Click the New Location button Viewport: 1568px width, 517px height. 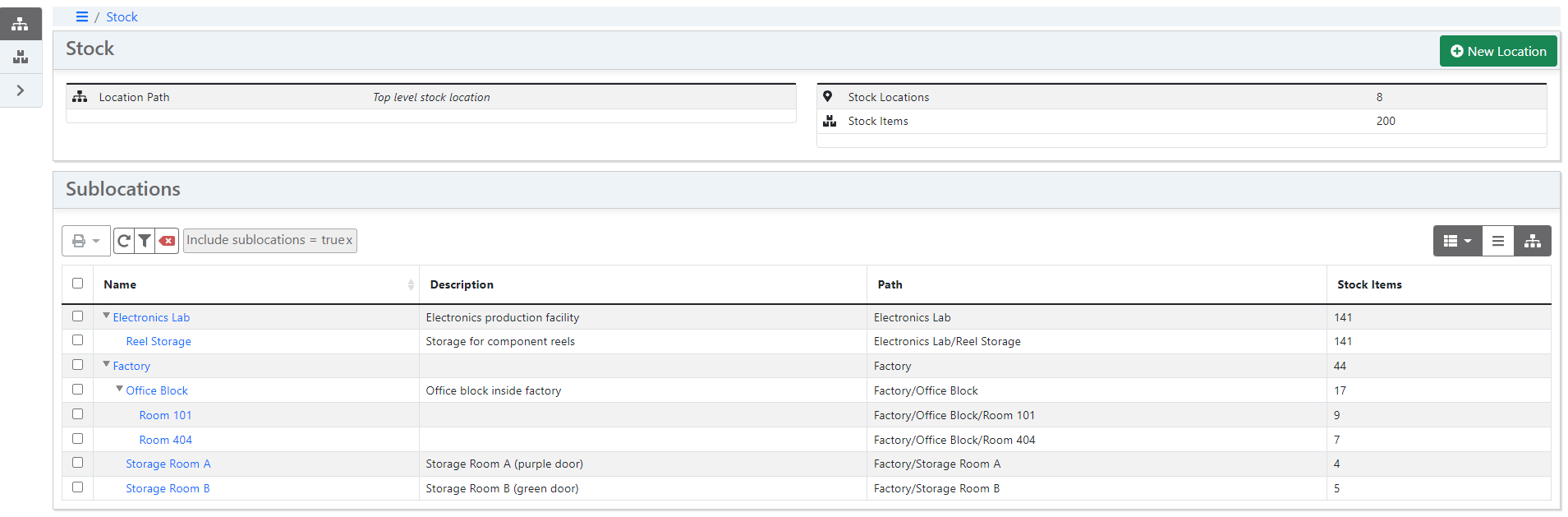click(1497, 51)
